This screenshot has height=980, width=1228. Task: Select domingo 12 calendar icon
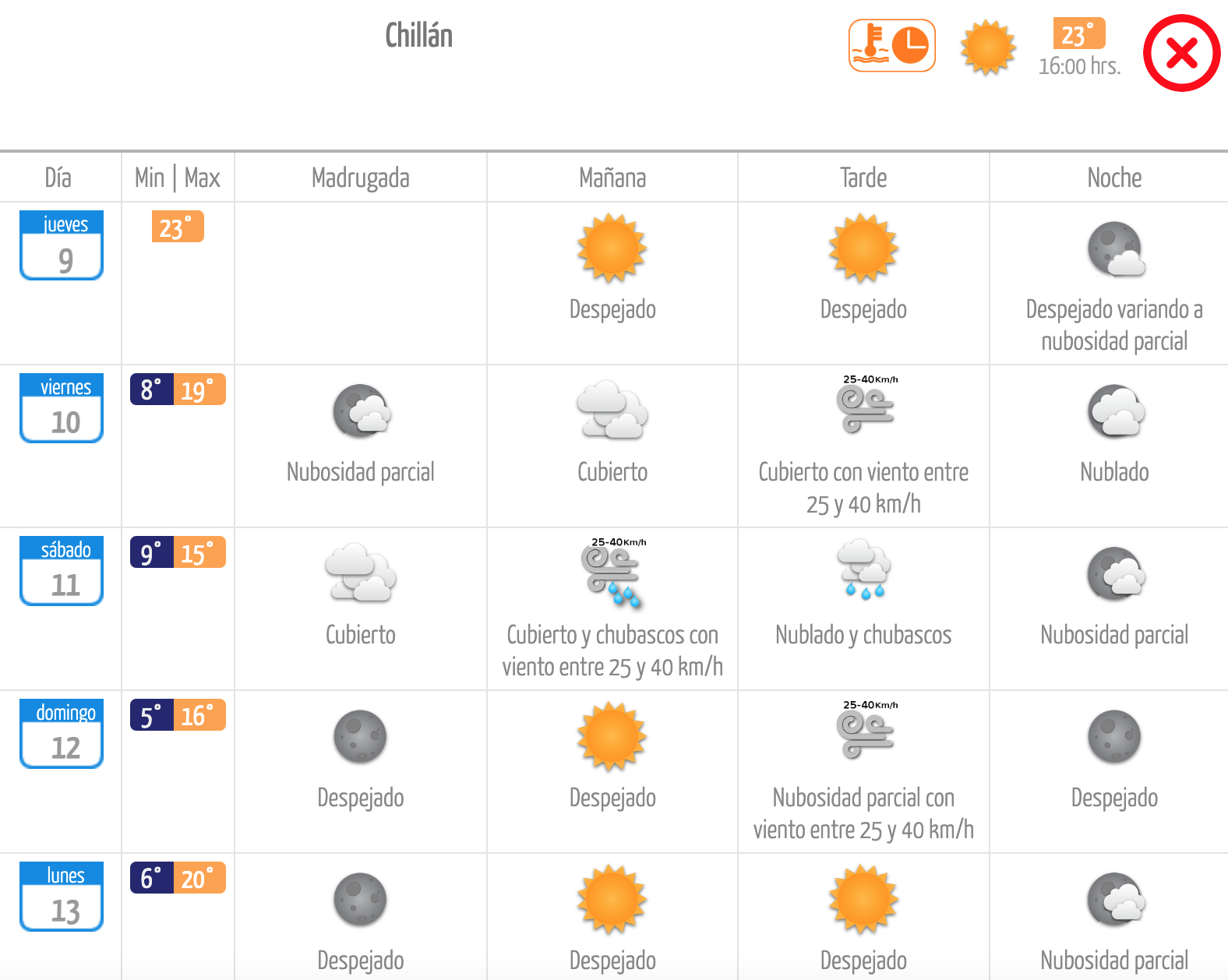62,734
